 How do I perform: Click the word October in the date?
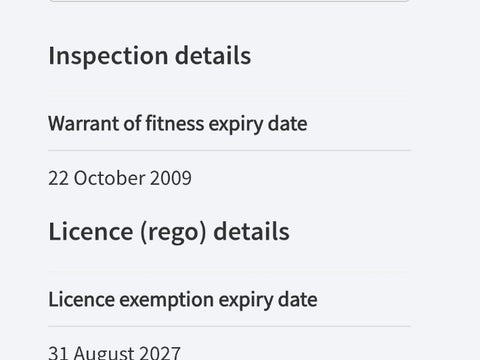tap(109, 178)
